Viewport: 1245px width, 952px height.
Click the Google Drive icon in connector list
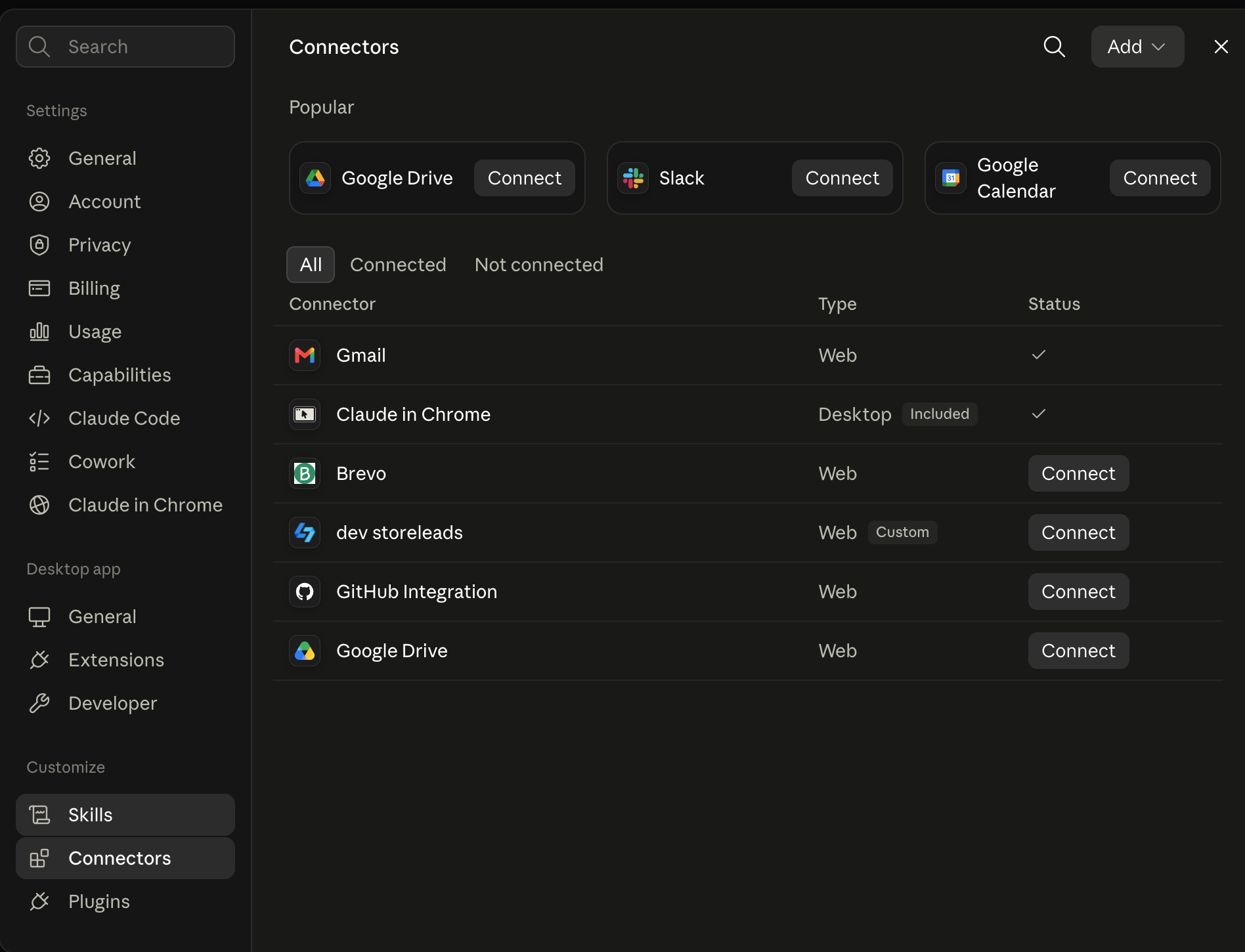click(x=305, y=651)
